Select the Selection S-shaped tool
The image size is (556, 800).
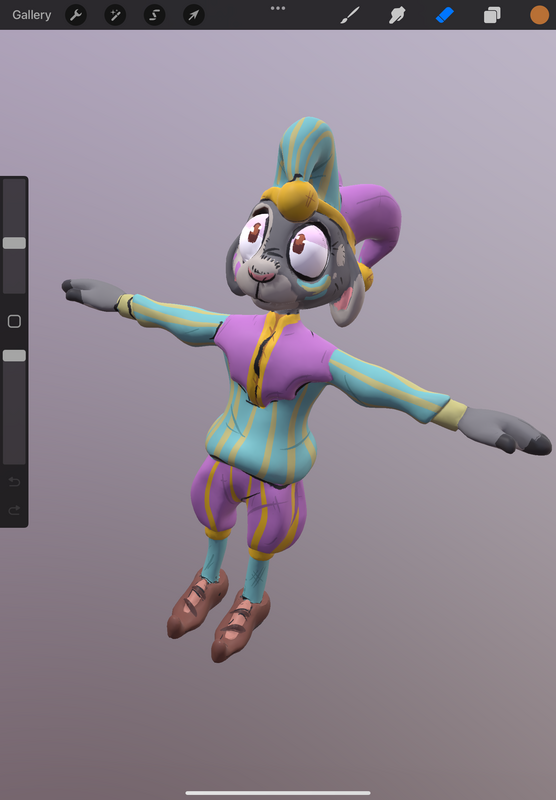tap(155, 15)
